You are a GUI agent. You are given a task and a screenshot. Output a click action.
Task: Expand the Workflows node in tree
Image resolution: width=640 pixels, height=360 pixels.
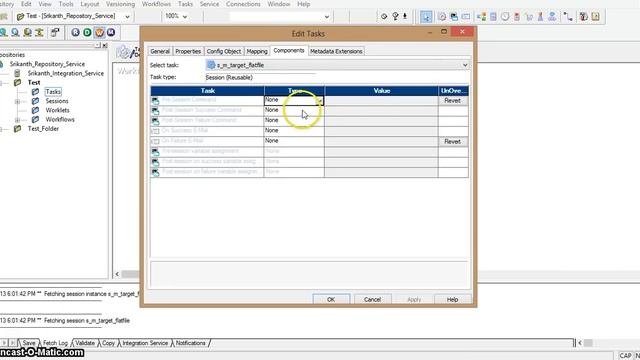coord(17,120)
